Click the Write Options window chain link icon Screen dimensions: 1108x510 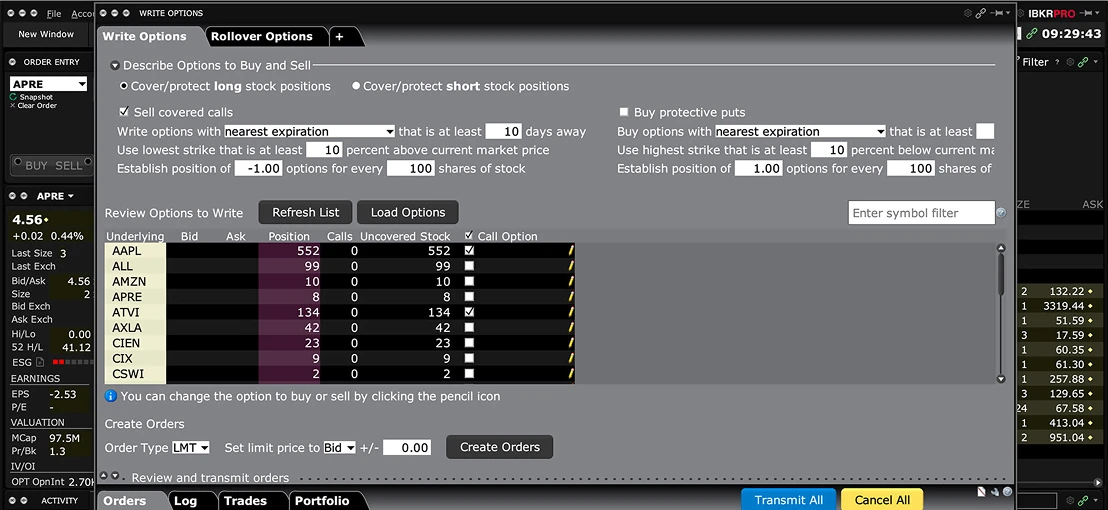point(981,13)
